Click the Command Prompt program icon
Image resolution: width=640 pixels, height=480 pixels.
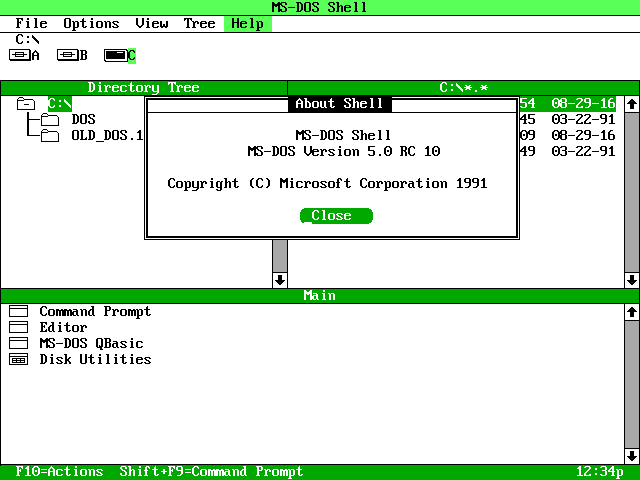click(19, 312)
